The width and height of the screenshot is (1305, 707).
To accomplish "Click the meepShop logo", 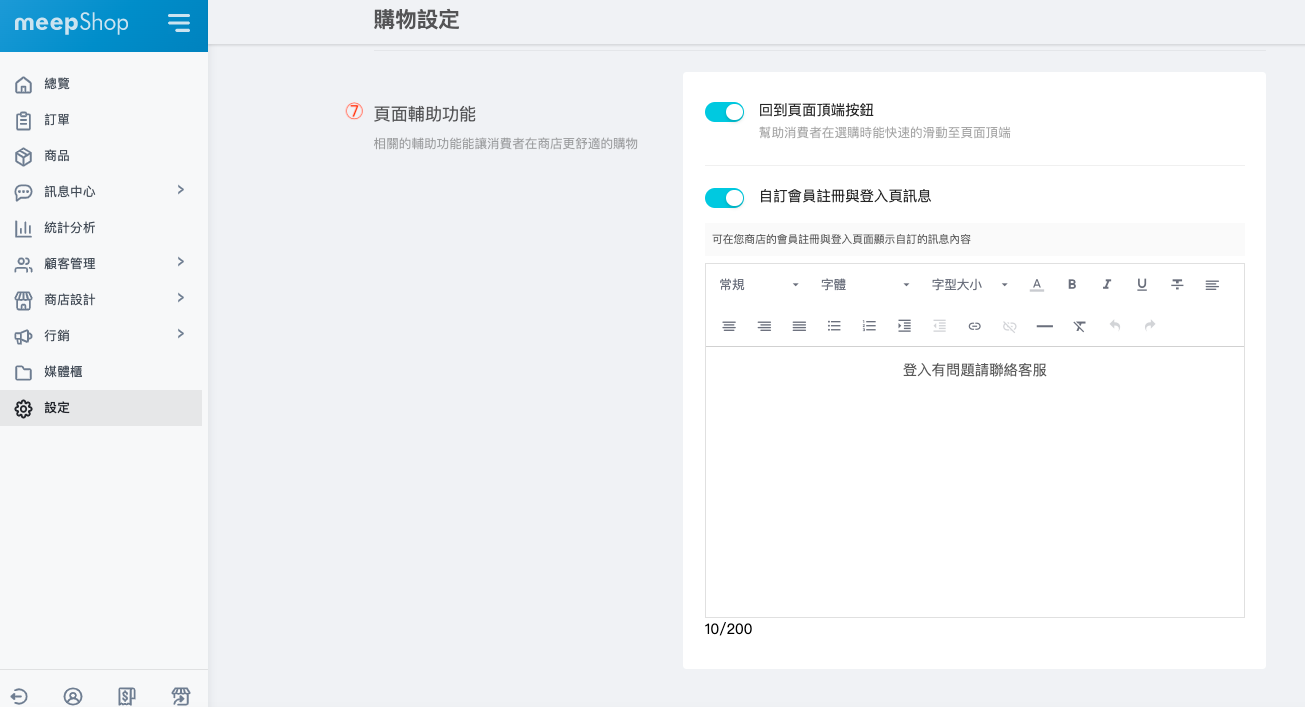I will tap(71, 24).
